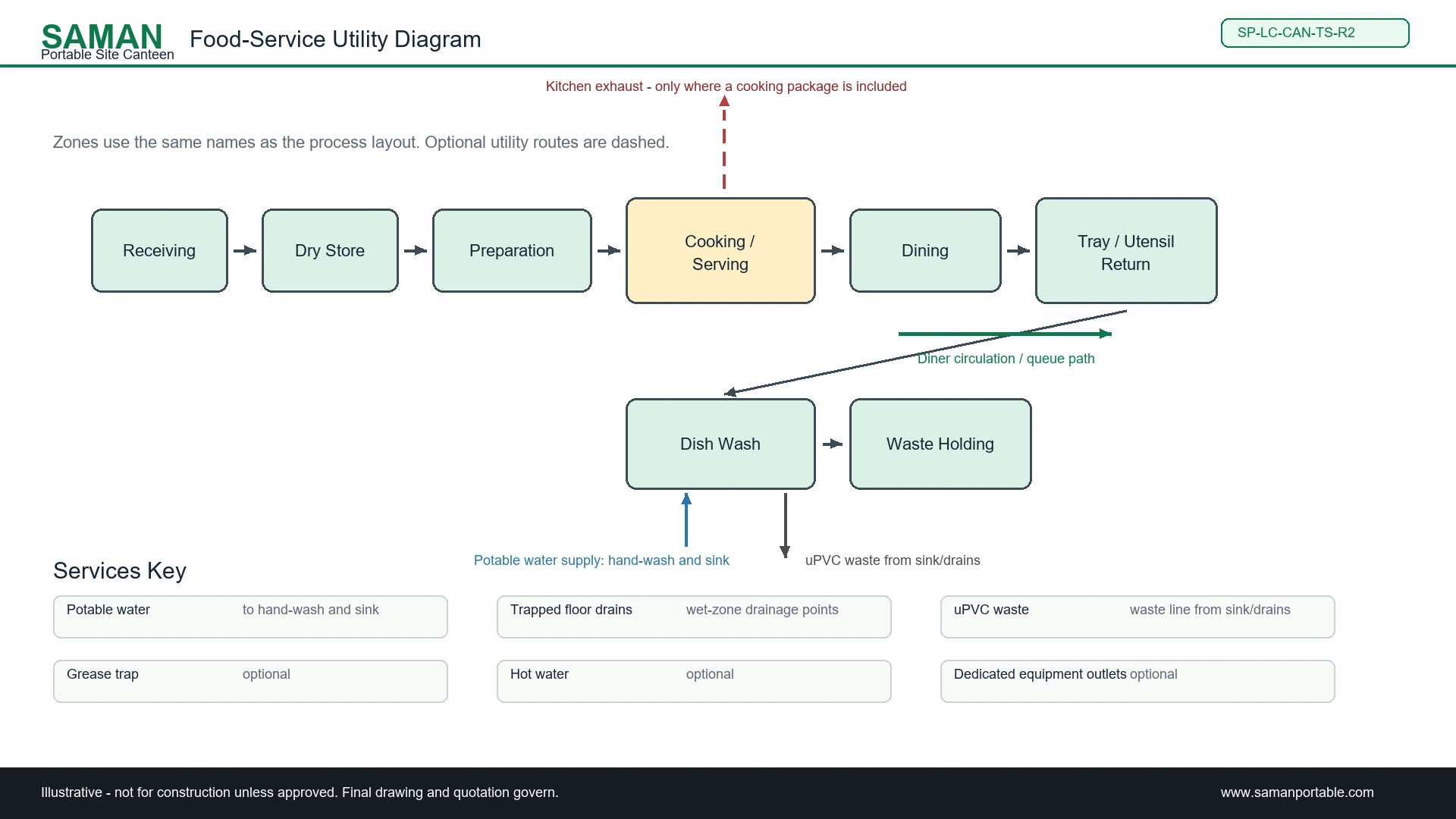Click arrow from Cooking / Serving to Dining
This screenshot has width=1456, height=819.
tap(833, 250)
